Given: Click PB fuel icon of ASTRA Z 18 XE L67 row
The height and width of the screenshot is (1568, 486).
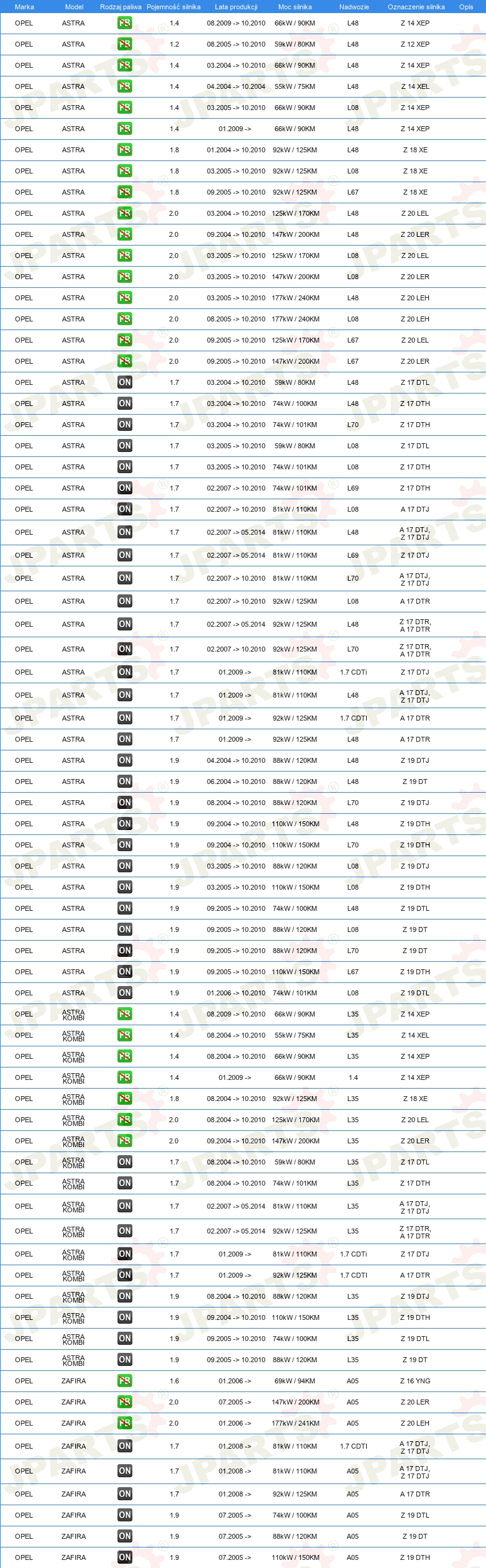Looking at the screenshot, I should (124, 192).
